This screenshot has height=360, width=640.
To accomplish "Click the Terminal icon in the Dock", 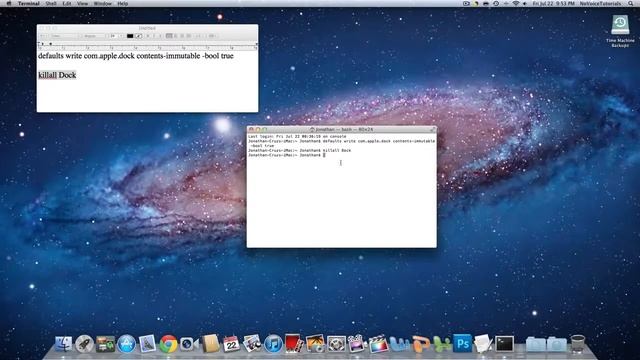I will click(504, 344).
